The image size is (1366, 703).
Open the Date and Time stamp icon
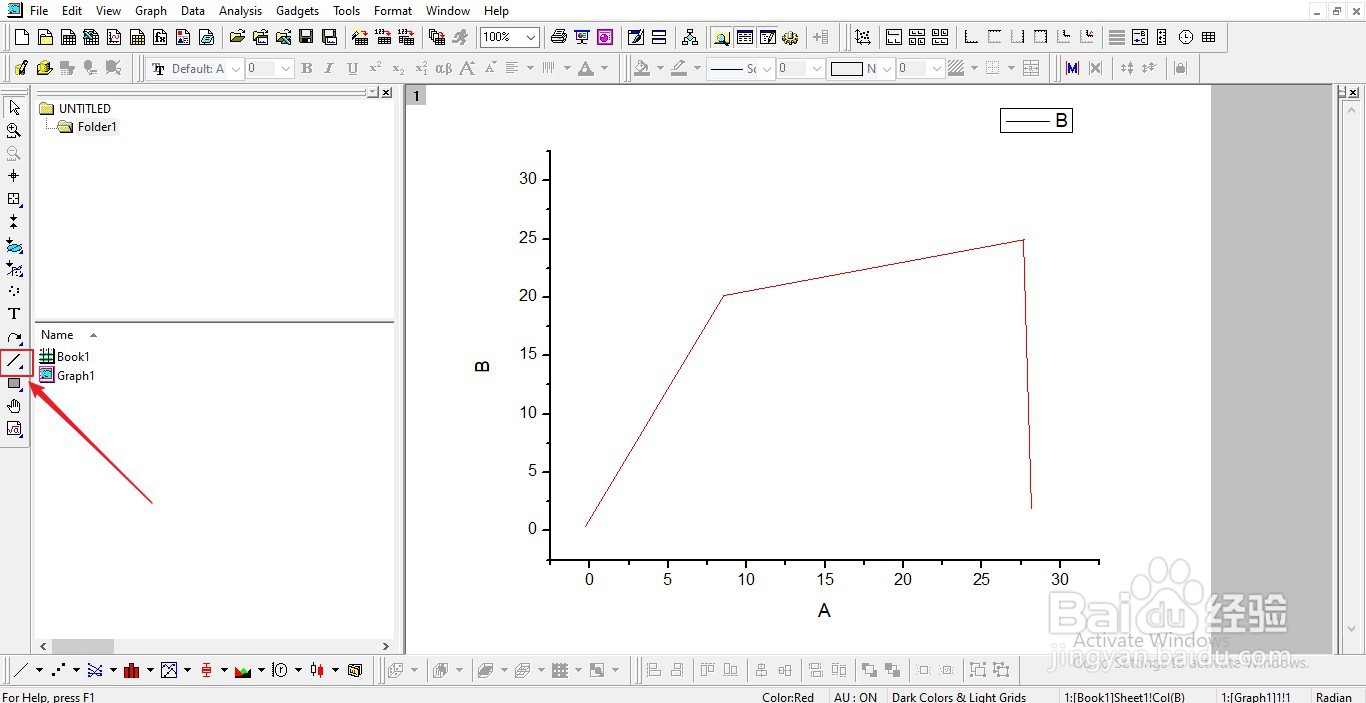(1186, 38)
